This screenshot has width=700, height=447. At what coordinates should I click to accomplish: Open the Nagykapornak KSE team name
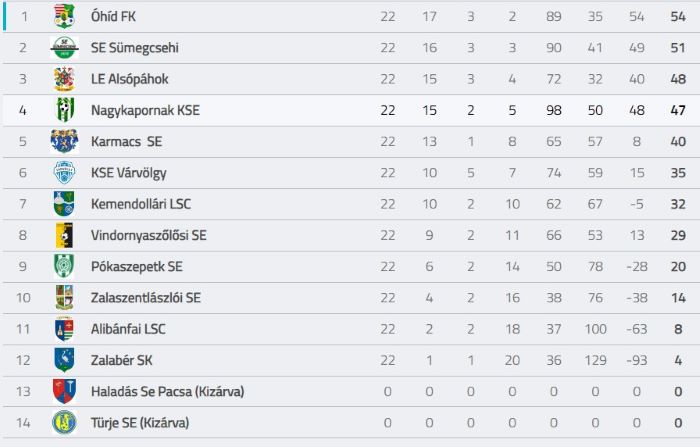click(x=146, y=110)
